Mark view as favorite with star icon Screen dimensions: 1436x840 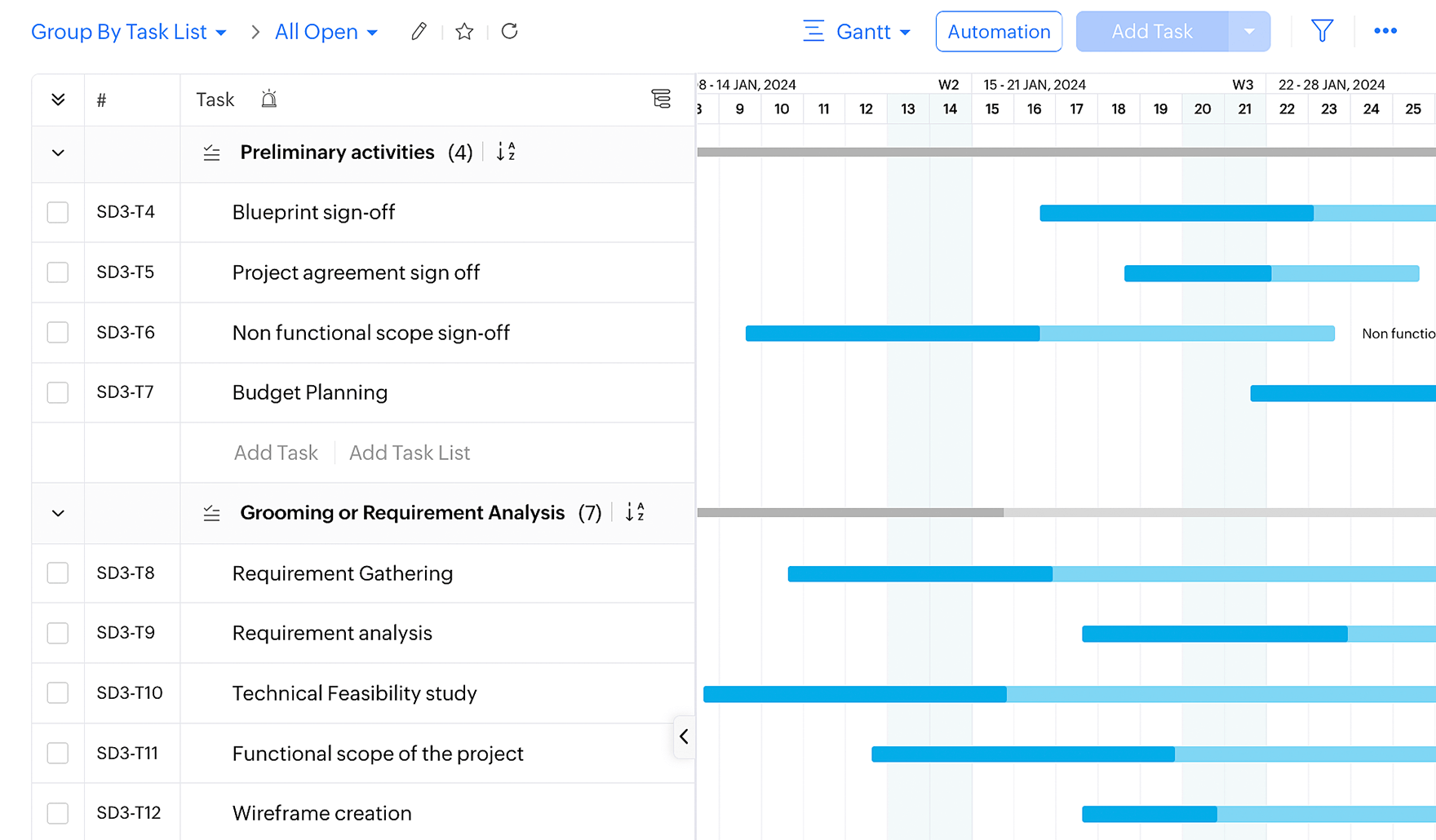click(464, 32)
